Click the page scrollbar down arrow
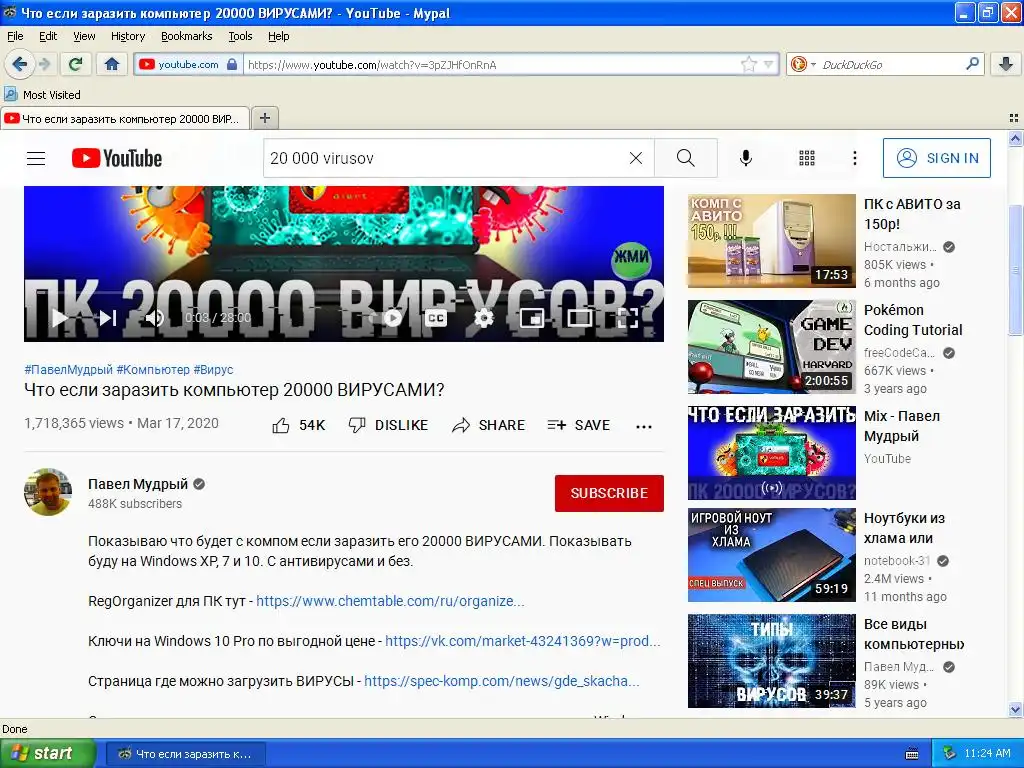The width and height of the screenshot is (1024, 768). [1015, 709]
